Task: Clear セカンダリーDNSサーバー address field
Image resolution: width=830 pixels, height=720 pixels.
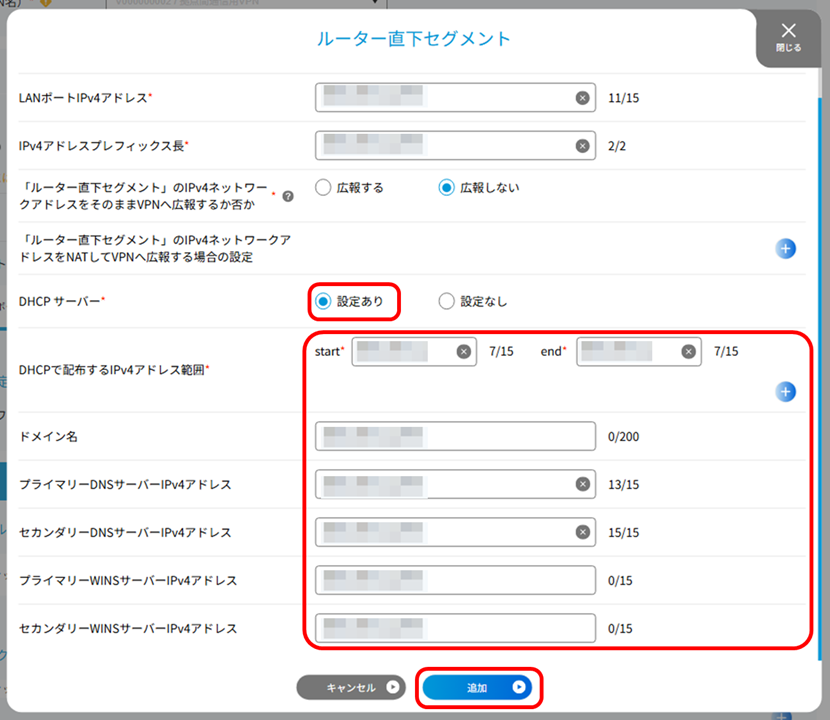Action: [582, 532]
